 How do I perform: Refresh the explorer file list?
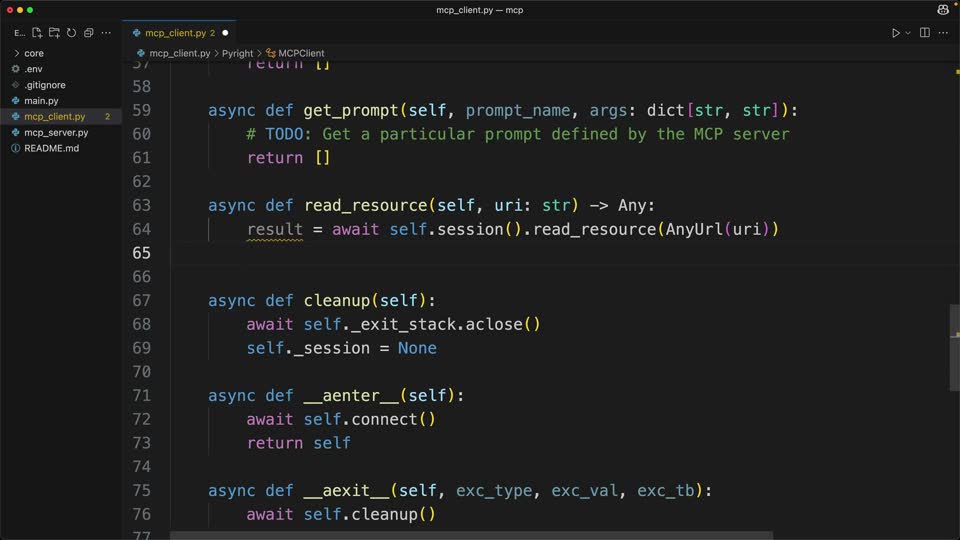pos(71,32)
